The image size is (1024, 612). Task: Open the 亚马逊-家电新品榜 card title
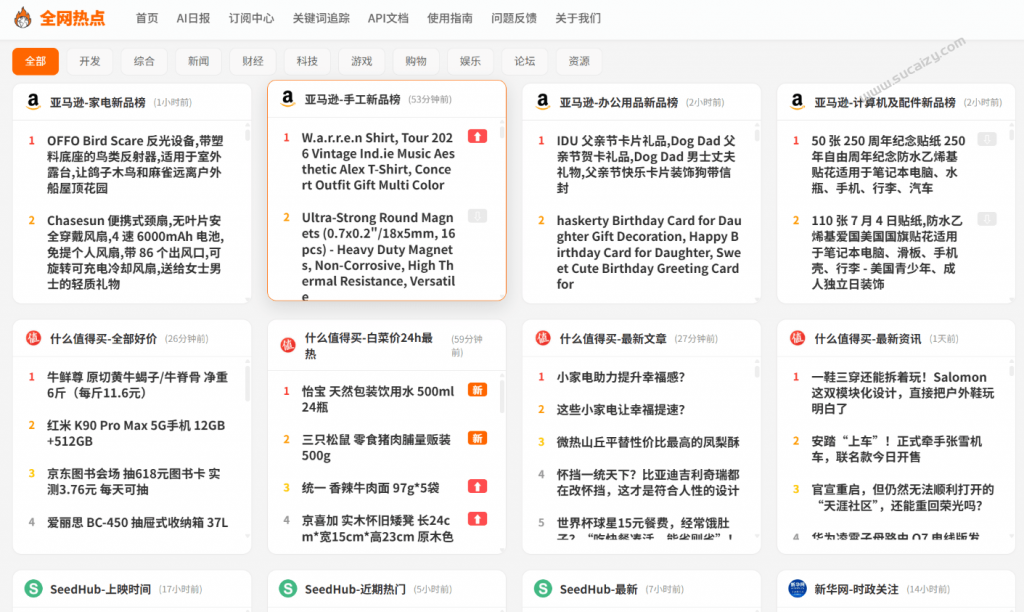(x=97, y=103)
